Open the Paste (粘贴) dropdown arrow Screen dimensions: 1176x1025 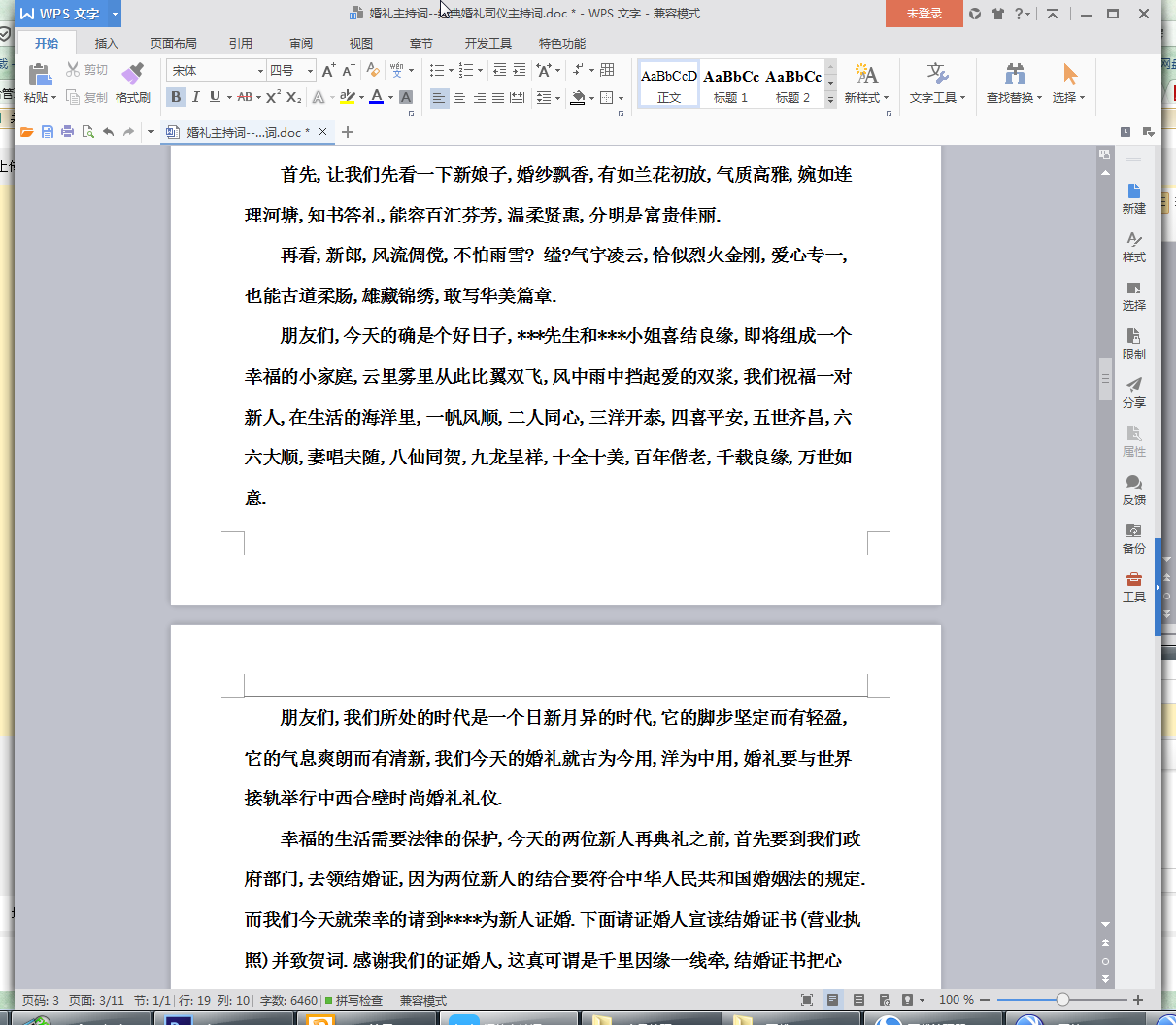click(54, 98)
